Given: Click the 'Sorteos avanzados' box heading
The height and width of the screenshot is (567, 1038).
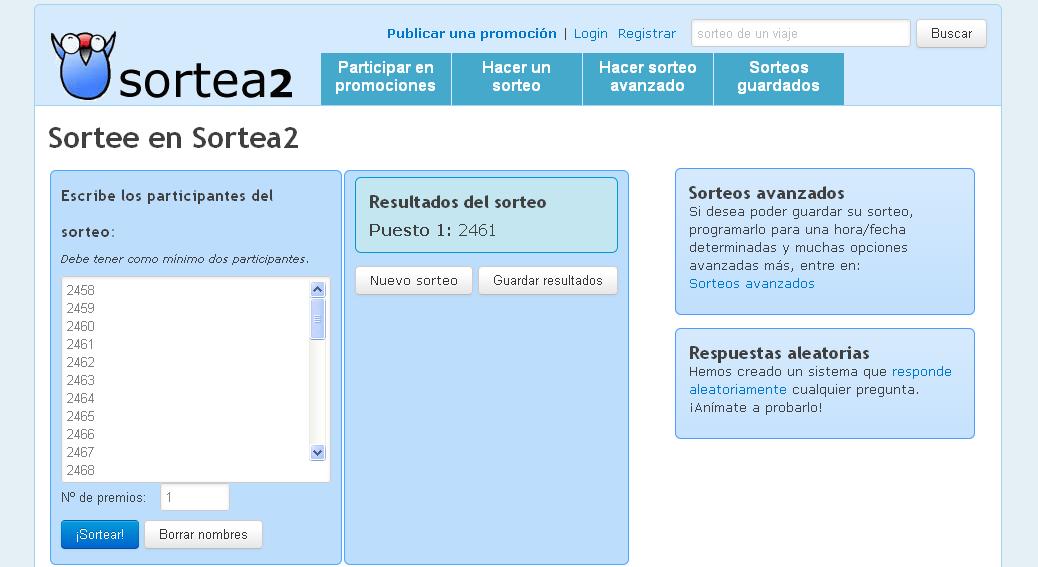Looking at the screenshot, I should 767,193.
